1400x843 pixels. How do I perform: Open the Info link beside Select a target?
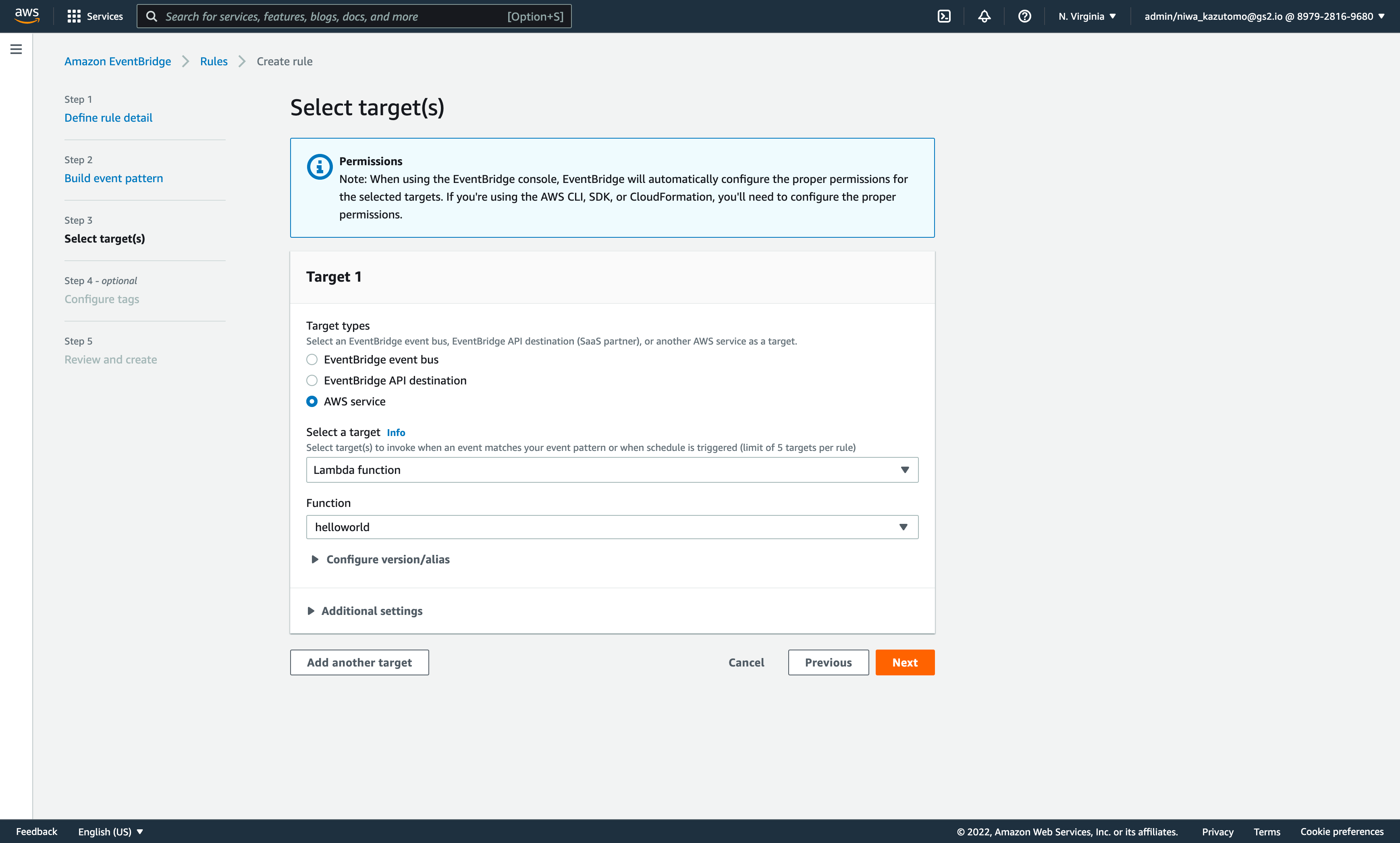pyautogui.click(x=396, y=432)
